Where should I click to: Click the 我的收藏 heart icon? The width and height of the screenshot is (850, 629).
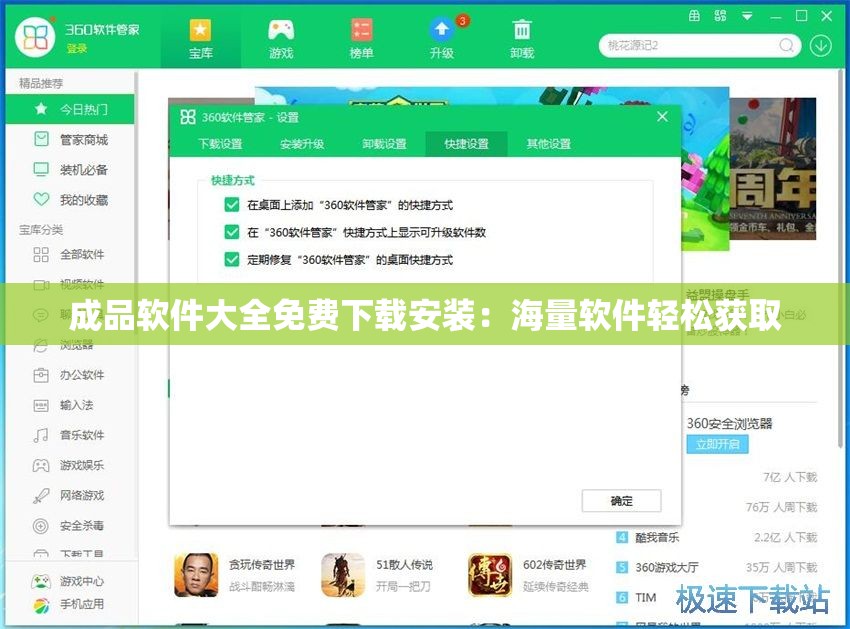tap(41, 199)
